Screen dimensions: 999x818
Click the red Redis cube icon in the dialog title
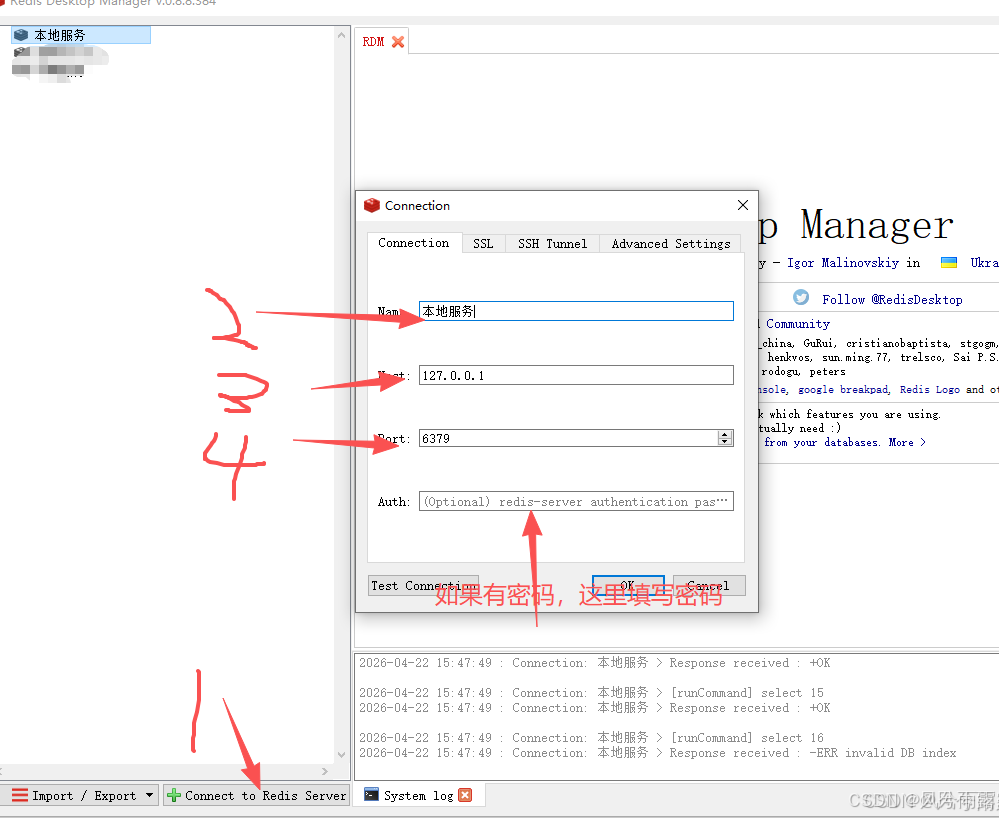(x=371, y=205)
